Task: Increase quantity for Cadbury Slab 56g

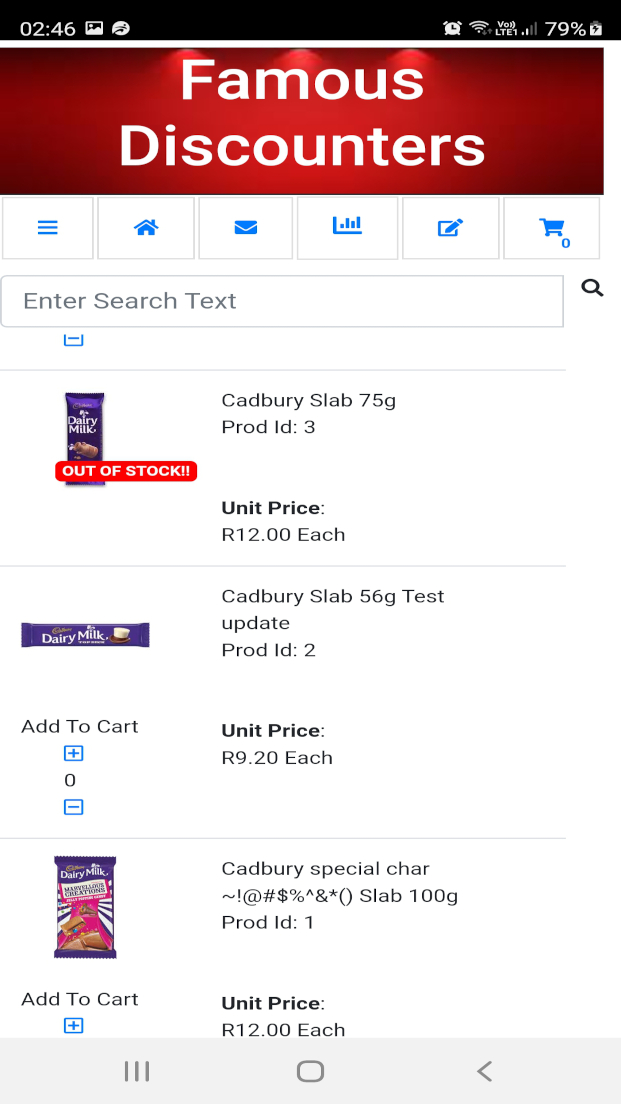Action: [73, 753]
